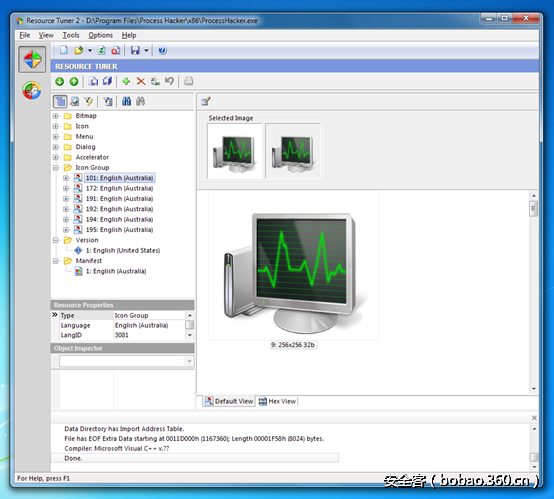Screen dimensions: 554x499
Task: Select 191: English (Australia) icon group
Action: 119,199
